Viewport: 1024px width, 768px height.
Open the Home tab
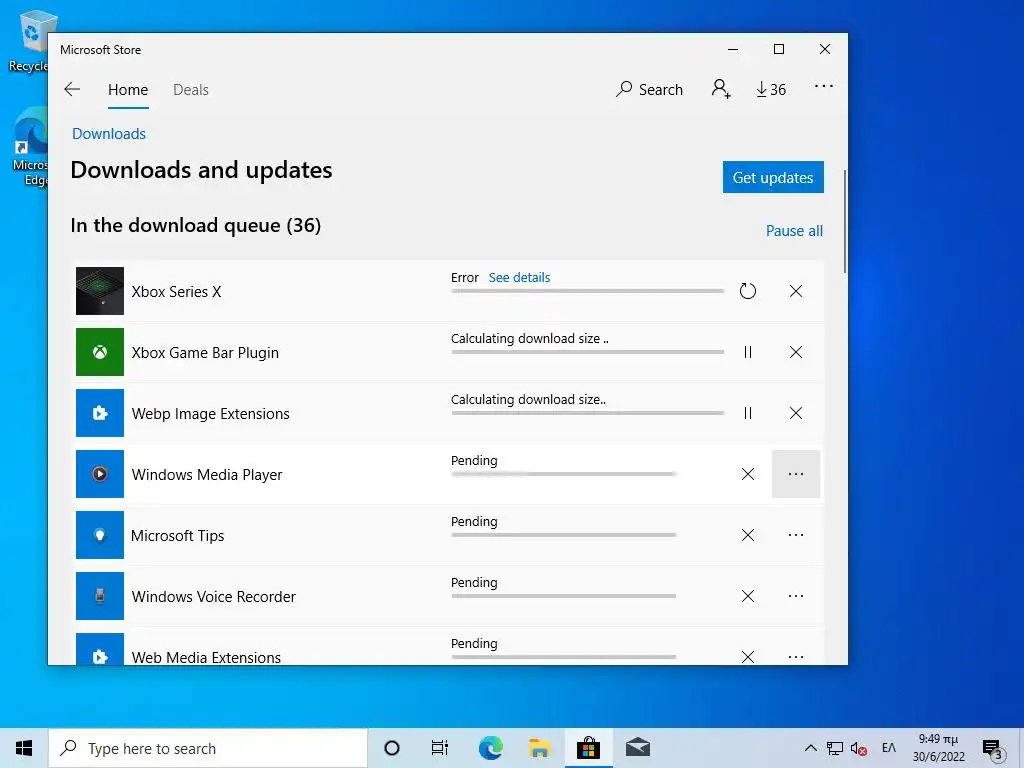(128, 89)
